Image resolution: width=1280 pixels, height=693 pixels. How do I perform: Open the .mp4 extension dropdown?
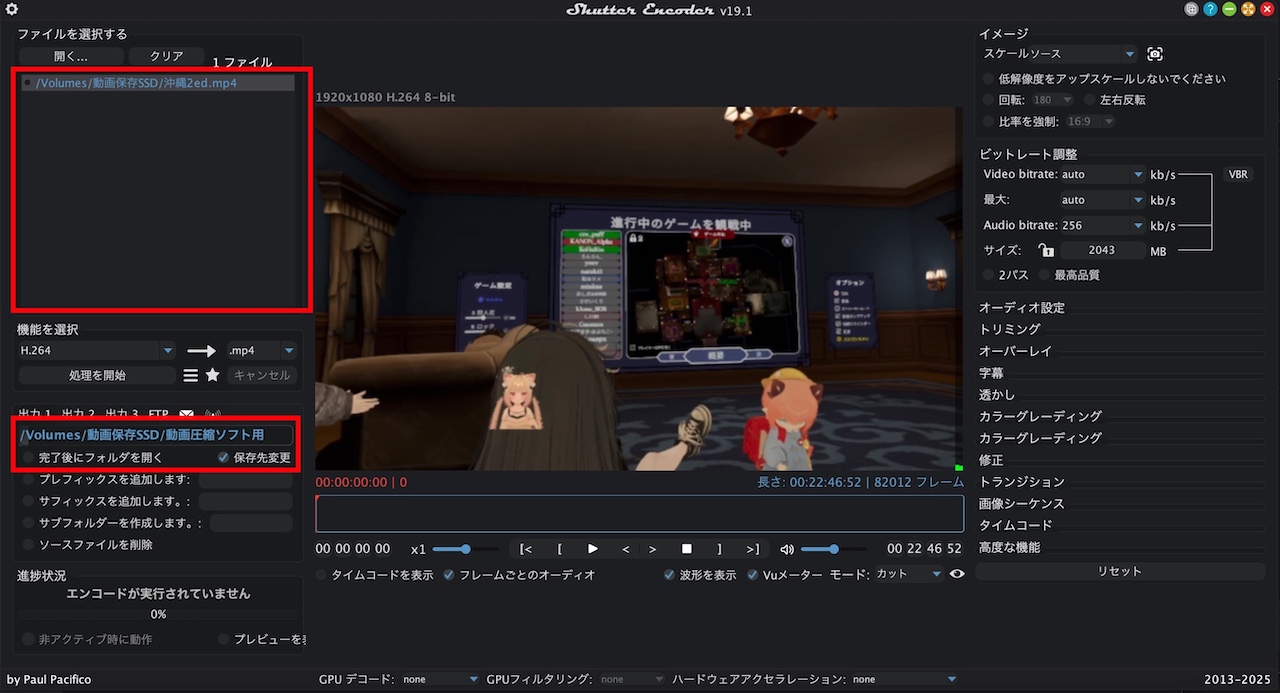click(261, 351)
